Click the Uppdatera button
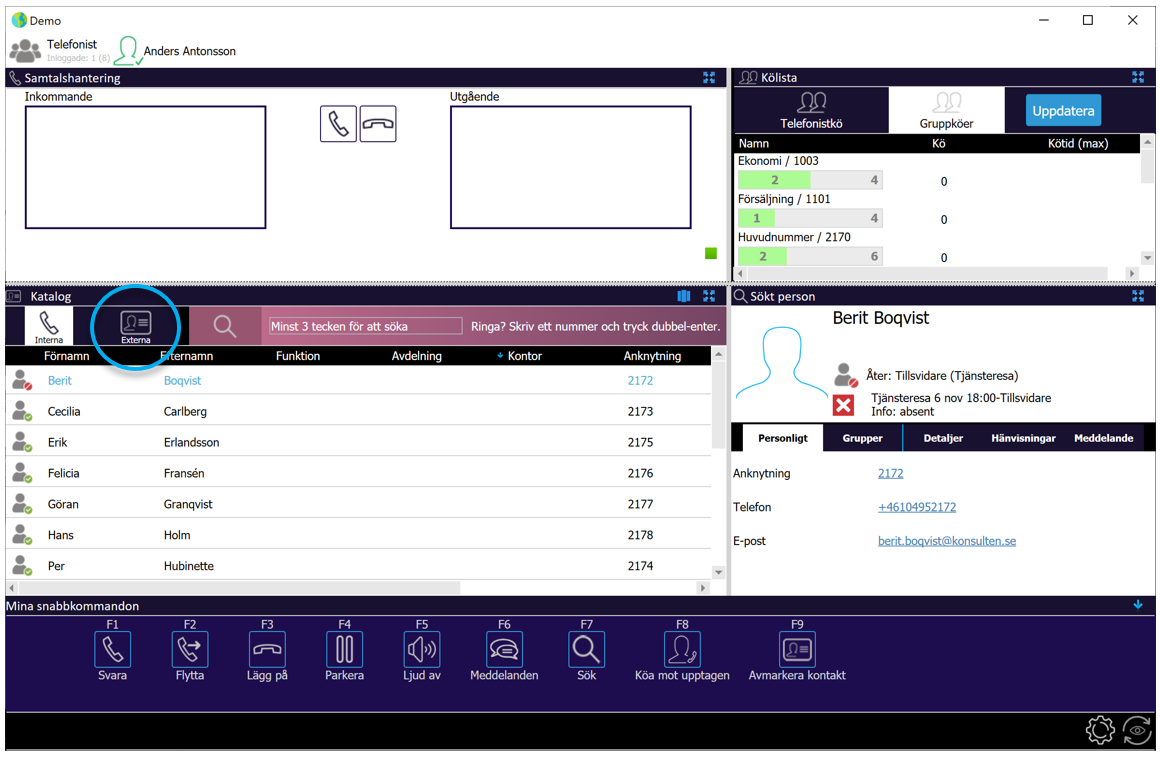The width and height of the screenshot is (1160, 758). pos(1063,111)
